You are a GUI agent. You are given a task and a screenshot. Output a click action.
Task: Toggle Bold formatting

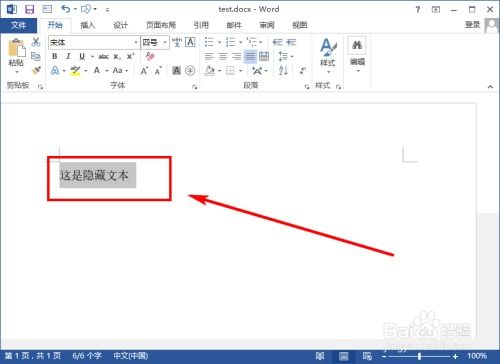coord(55,56)
